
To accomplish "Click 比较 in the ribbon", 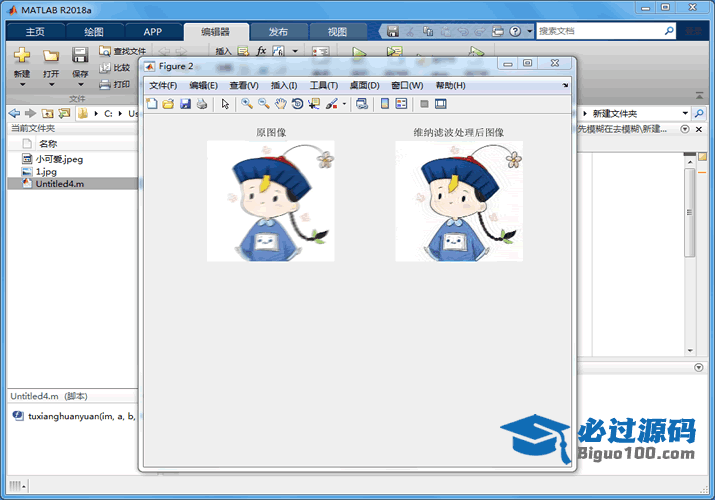I will 115,68.
